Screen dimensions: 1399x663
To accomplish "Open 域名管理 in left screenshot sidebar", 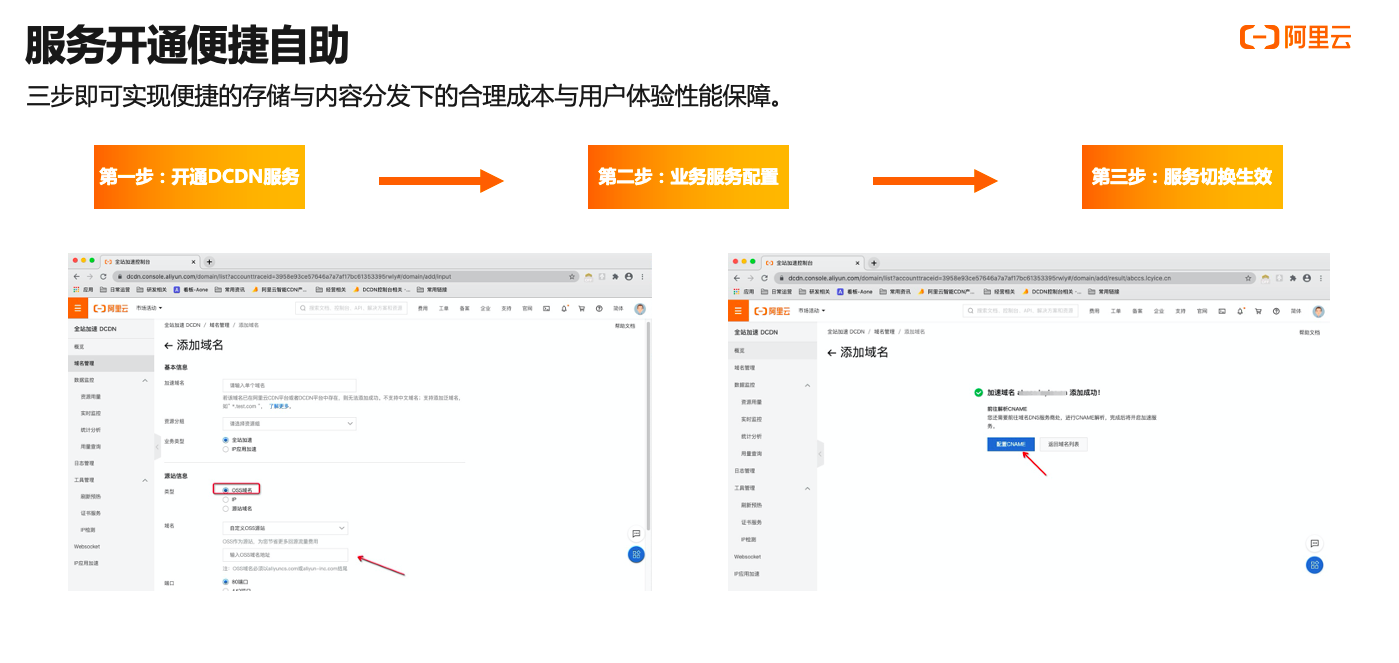I will click(111, 363).
